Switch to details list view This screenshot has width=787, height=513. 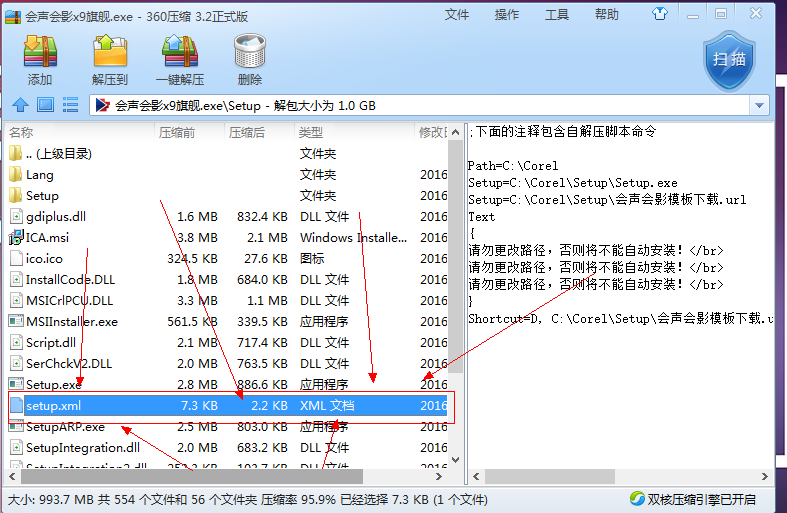click(70, 105)
